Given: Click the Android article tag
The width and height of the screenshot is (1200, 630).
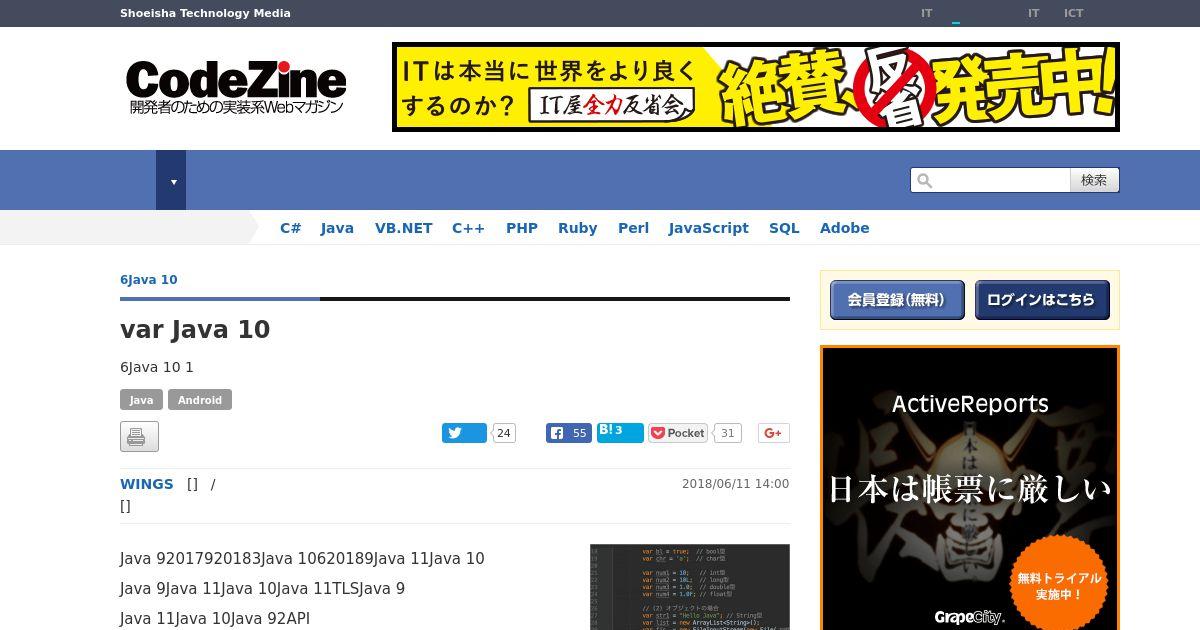Looking at the screenshot, I should click(200, 400).
